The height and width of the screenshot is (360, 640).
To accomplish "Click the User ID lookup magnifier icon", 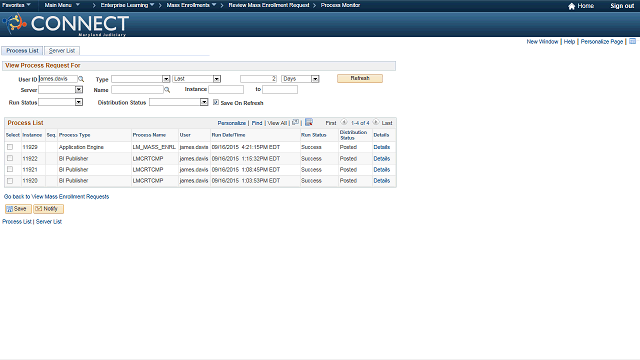I will click(x=81, y=79).
